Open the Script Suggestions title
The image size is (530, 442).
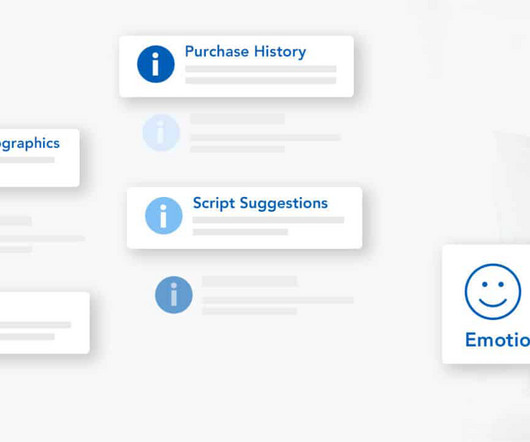[260, 203]
